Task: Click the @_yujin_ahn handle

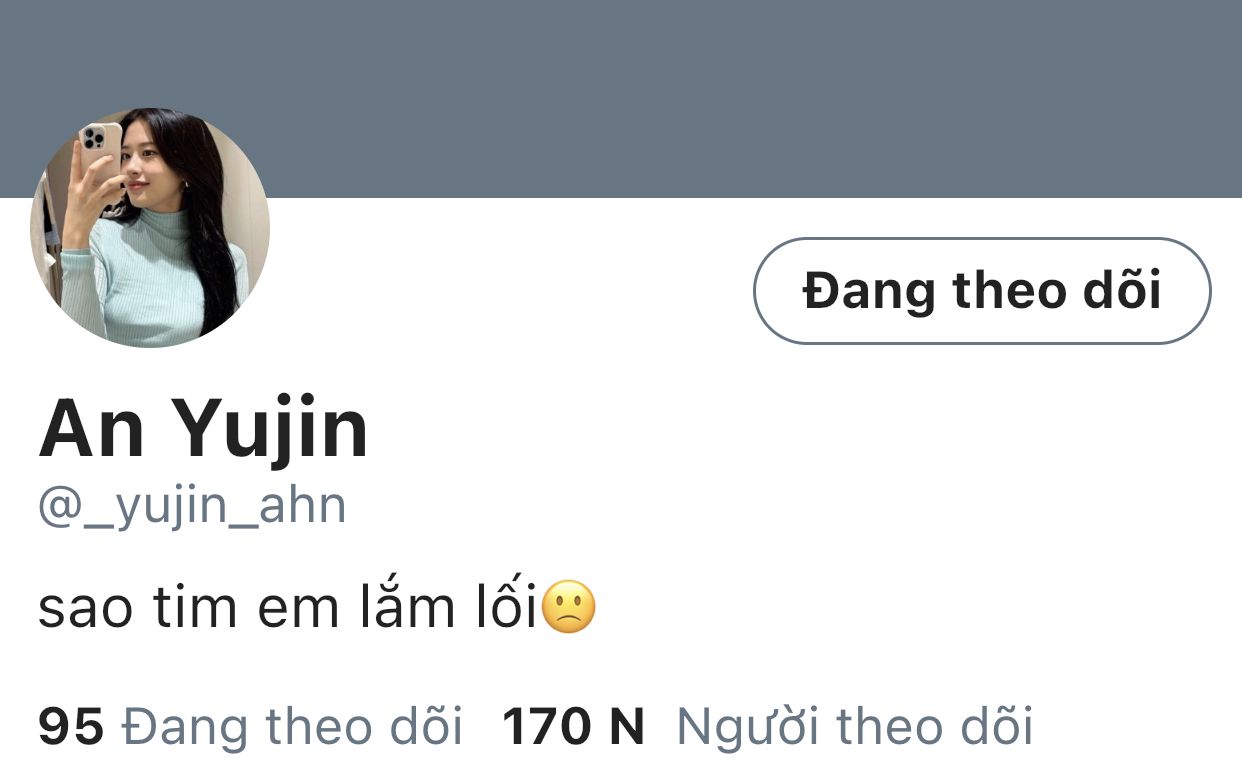Action: (x=192, y=506)
